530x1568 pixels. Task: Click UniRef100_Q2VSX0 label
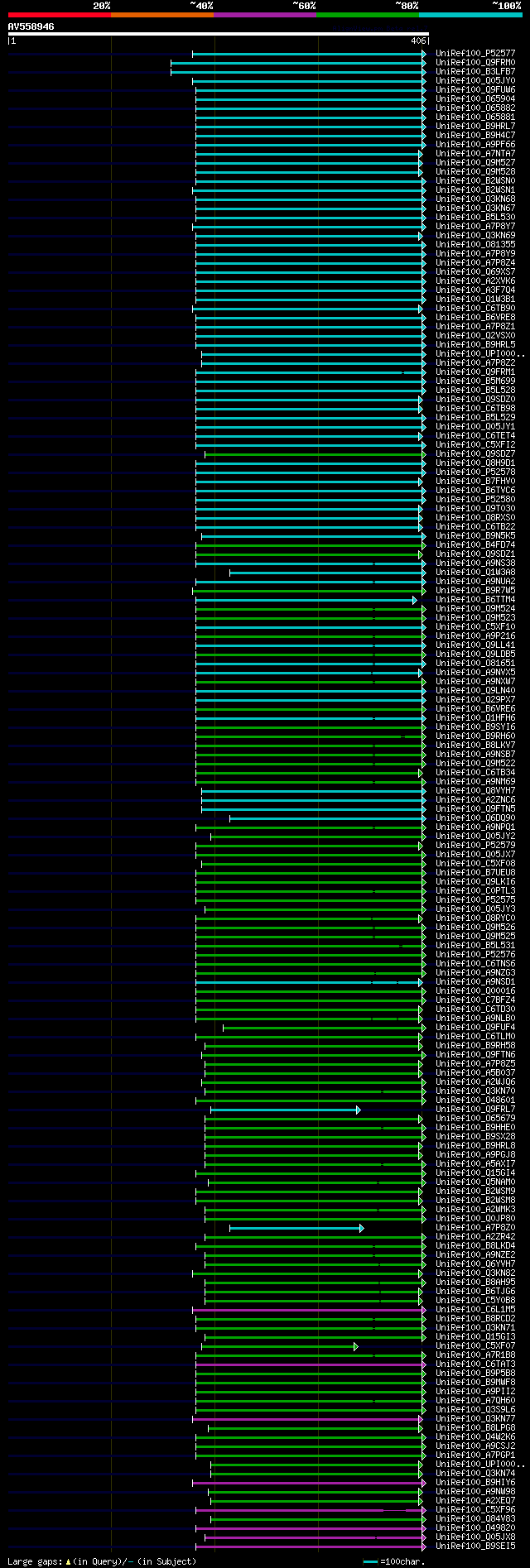tap(475, 336)
